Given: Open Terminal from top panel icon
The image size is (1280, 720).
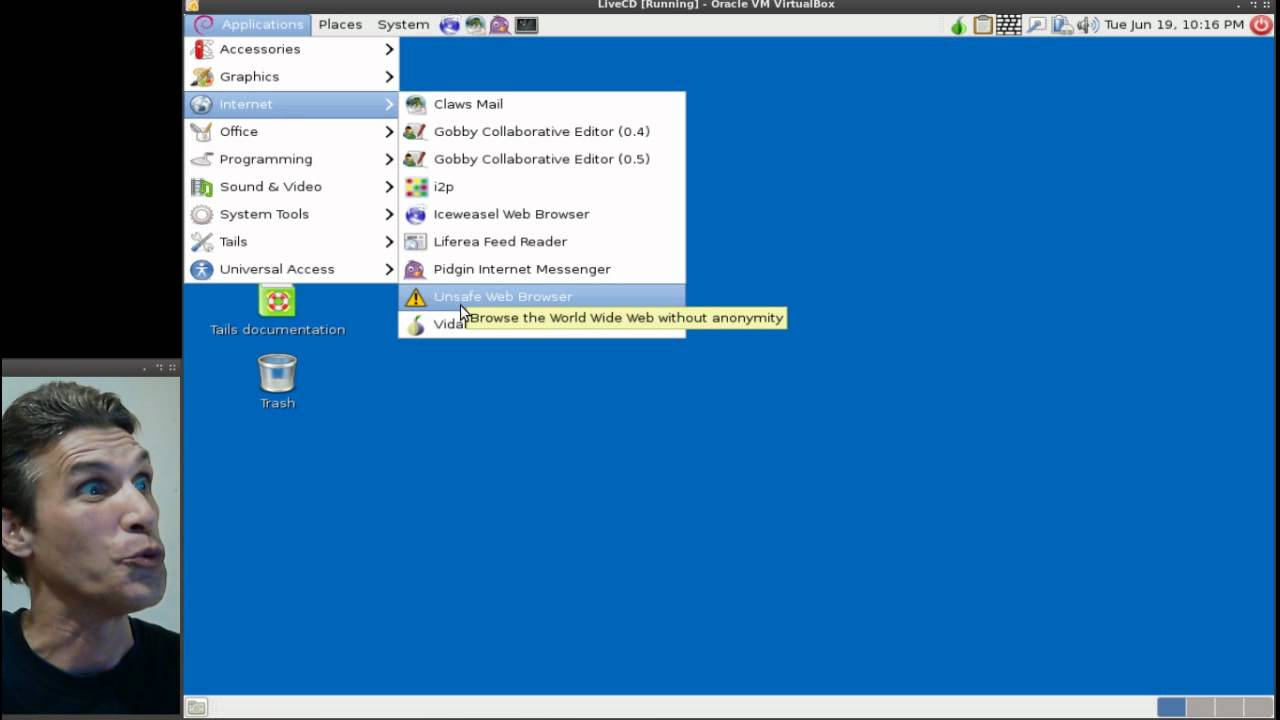Looking at the screenshot, I should pyautogui.click(x=526, y=25).
